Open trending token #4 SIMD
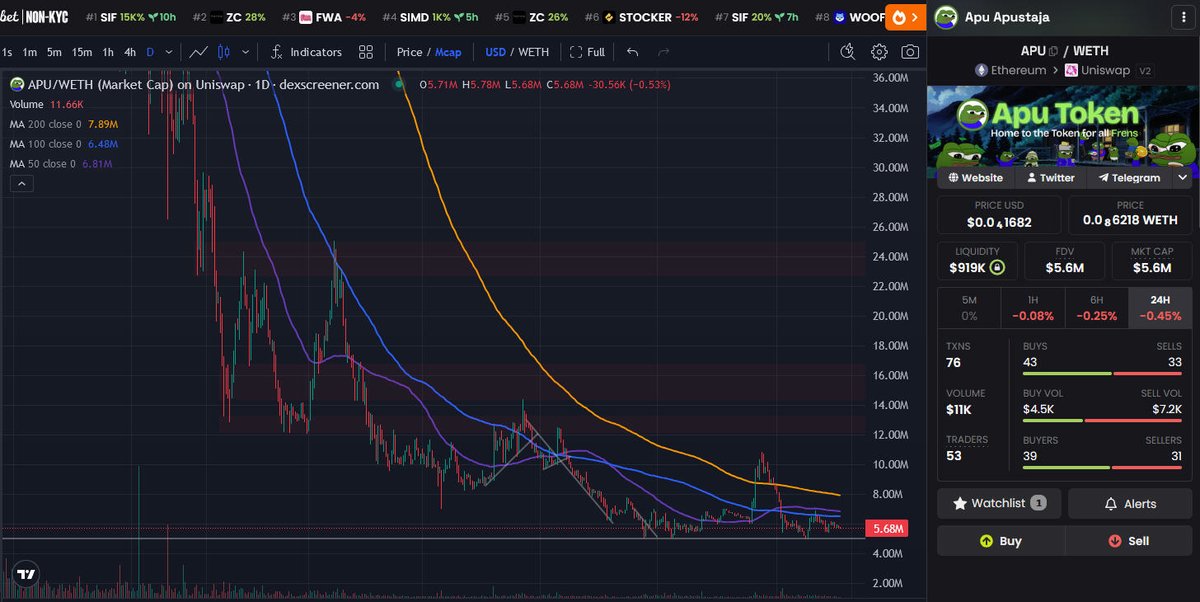This screenshot has height=602, width=1200. tap(431, 18)
